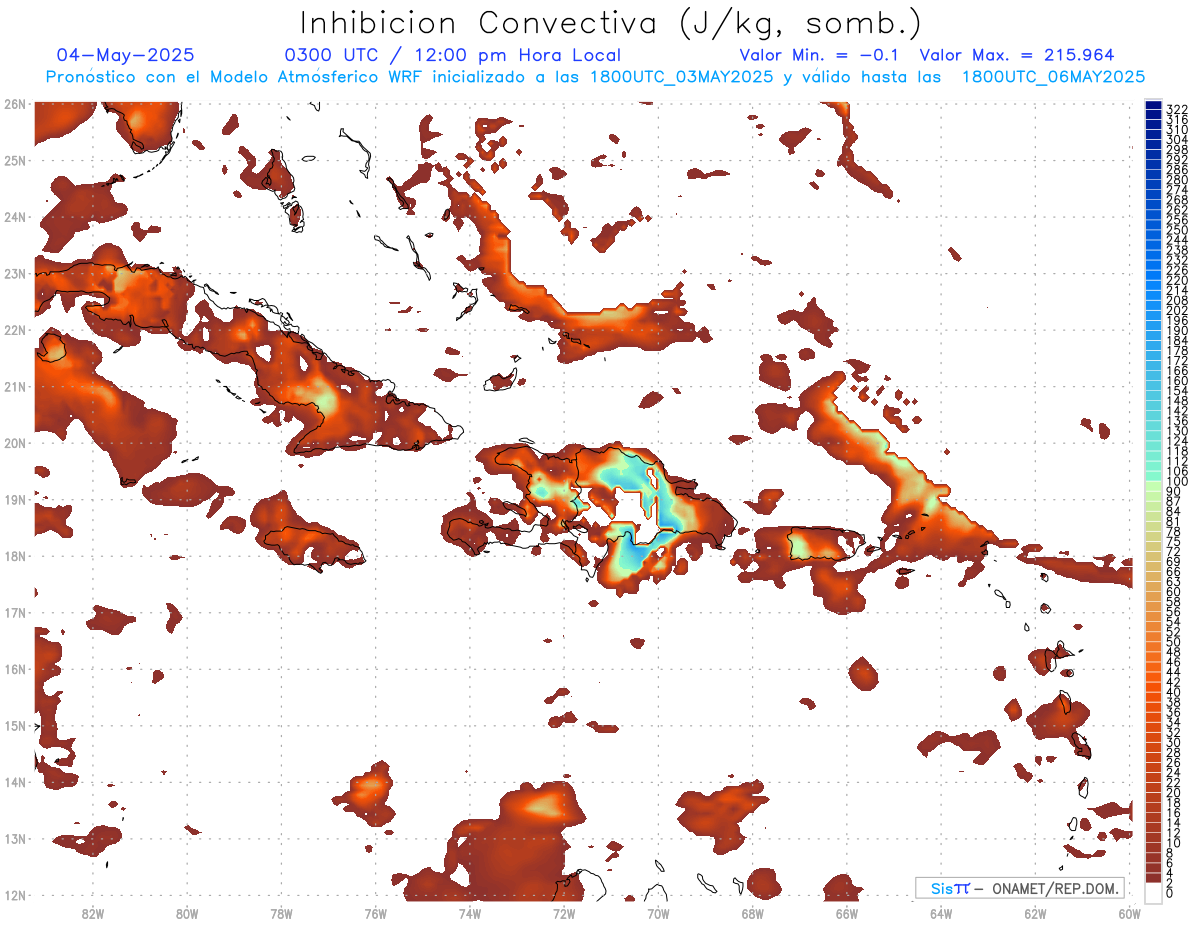The height and width of the screenshot is (927, 1200).
Task: Click the '80W' longitude label
Action: pyautogui.click(x=187, y=913)
